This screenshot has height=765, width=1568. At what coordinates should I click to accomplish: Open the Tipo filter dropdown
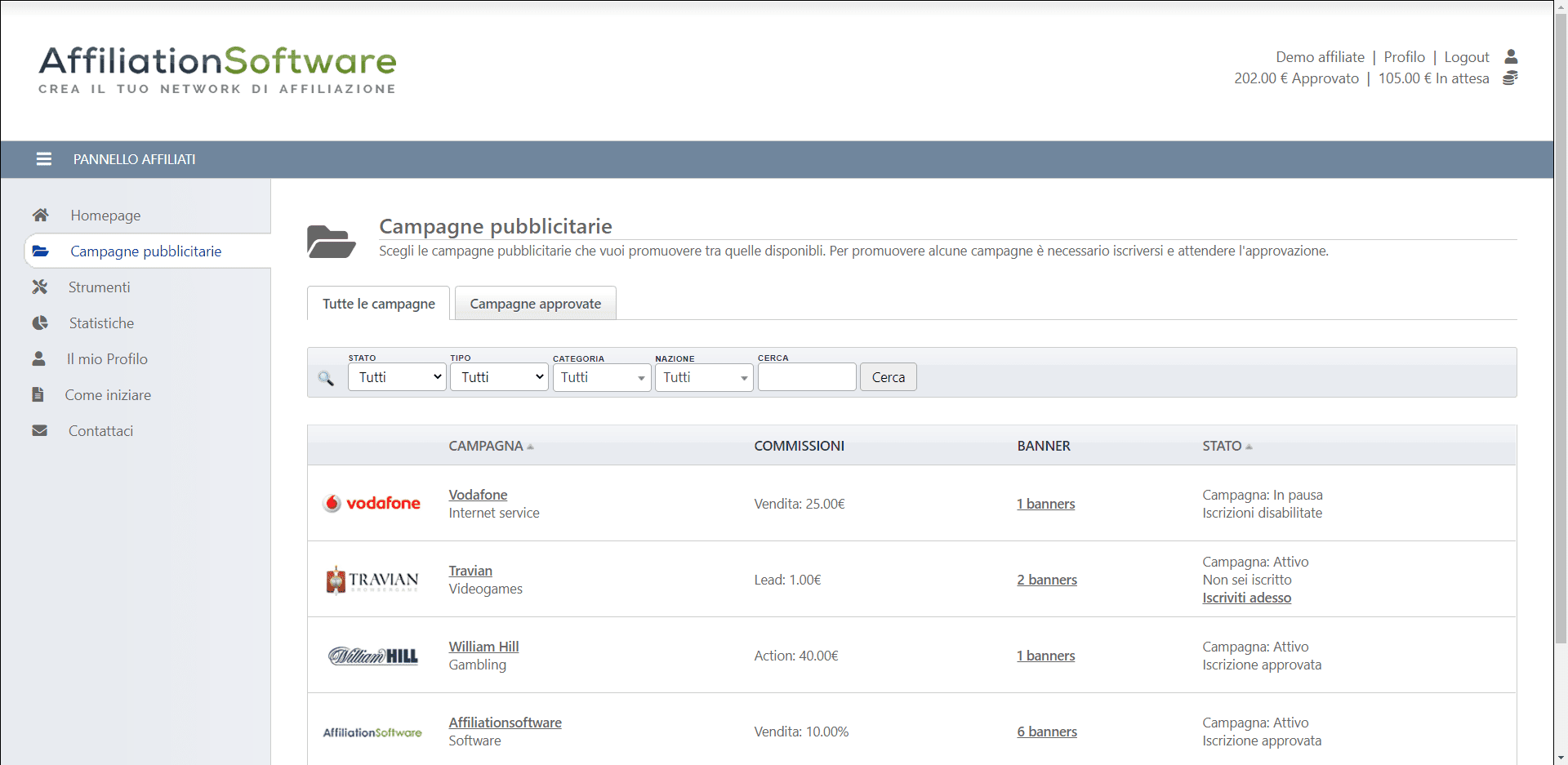coord(499,377)
